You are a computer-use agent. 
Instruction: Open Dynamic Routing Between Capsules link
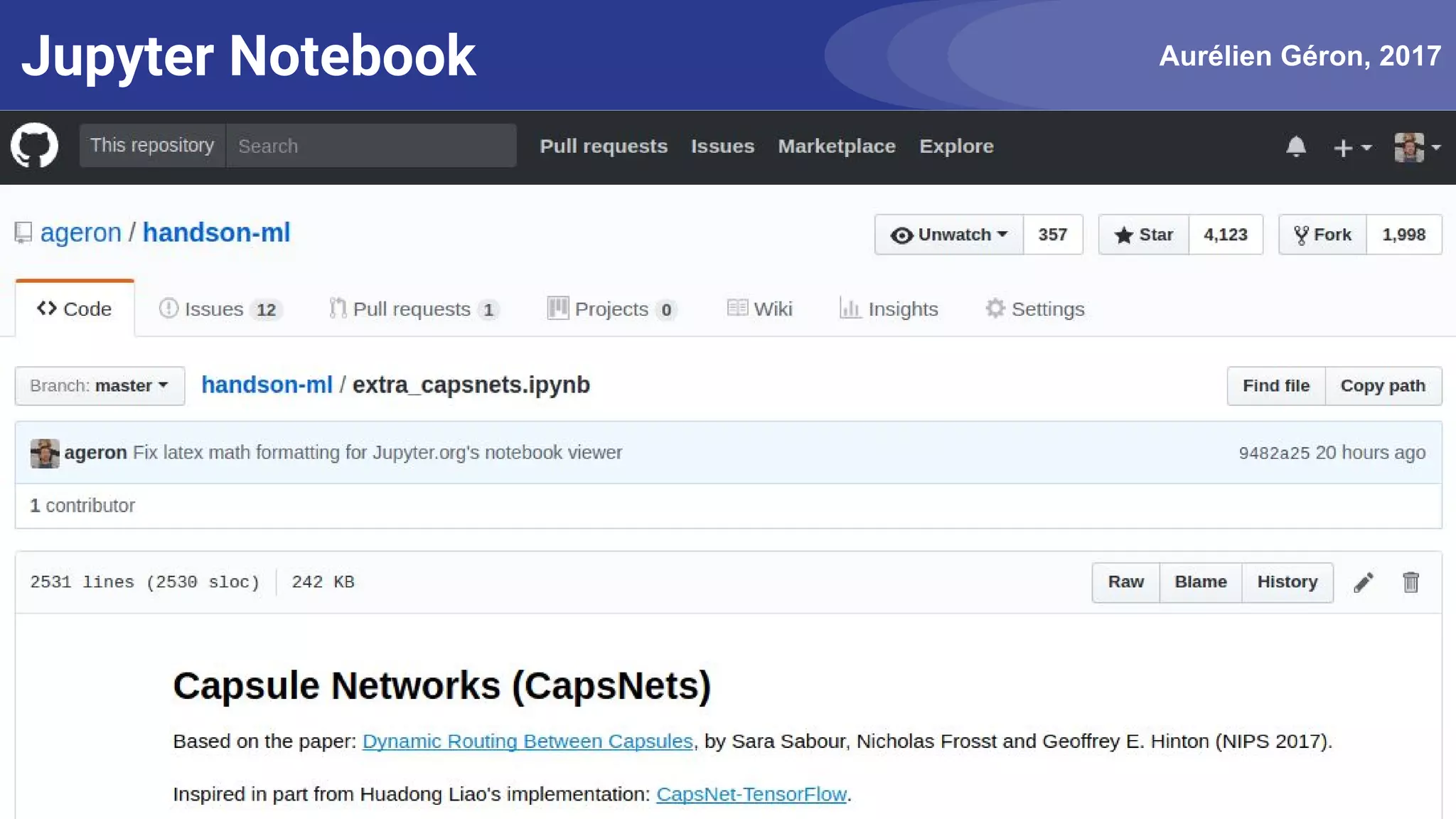tap(527, 742)
